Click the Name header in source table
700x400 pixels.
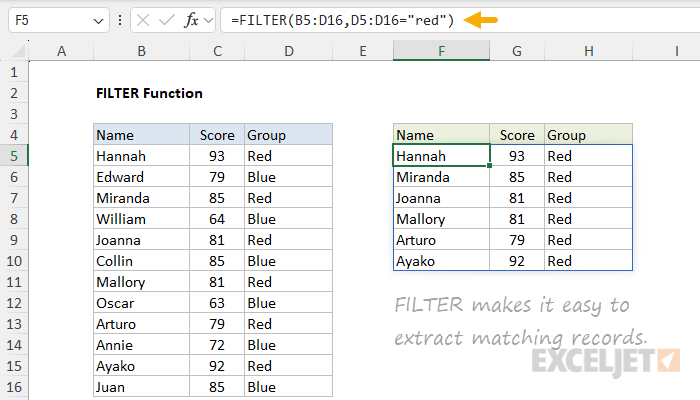click(142, 135)
